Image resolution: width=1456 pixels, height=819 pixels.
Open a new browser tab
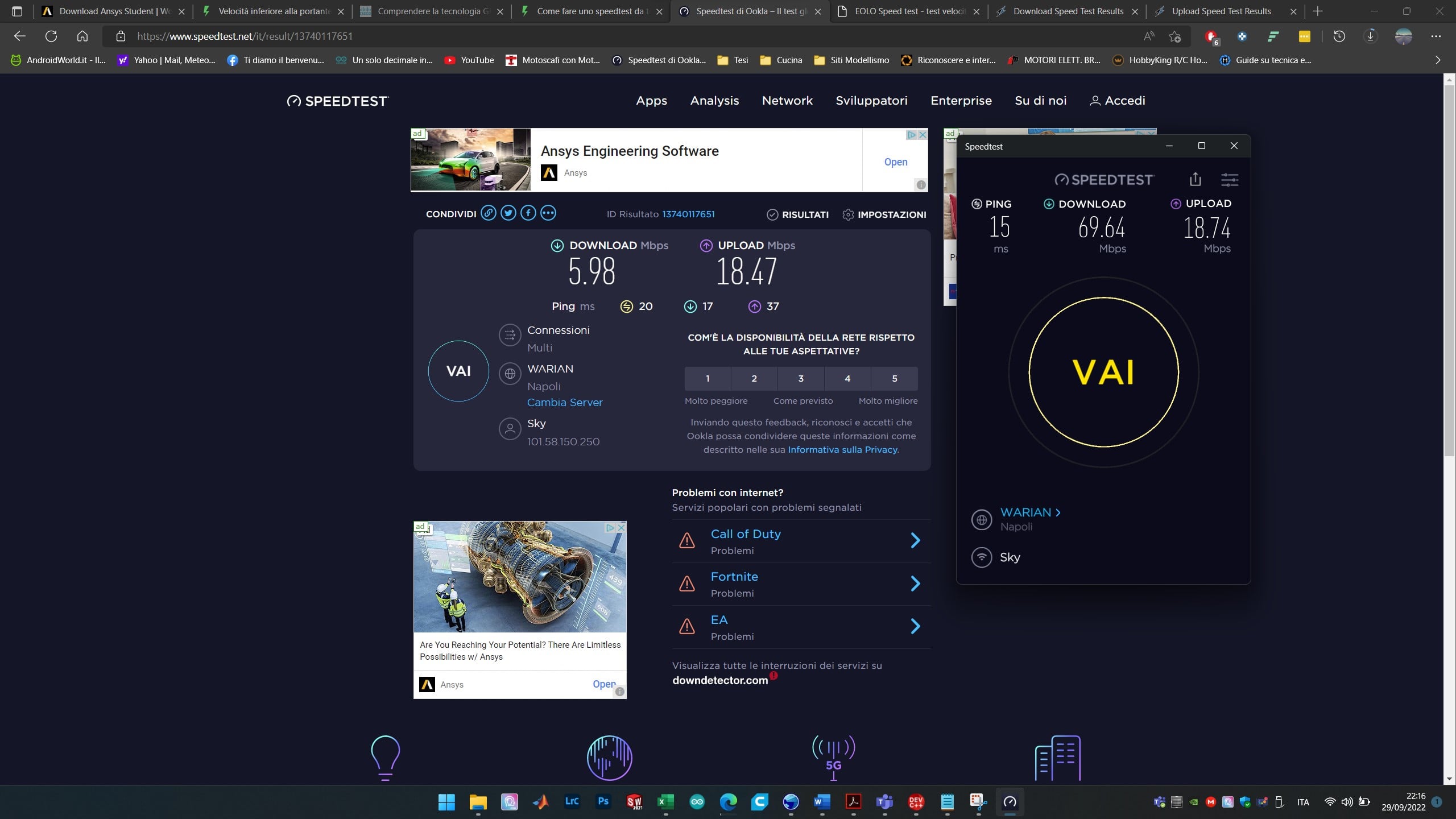pyautogui.click(x=1318, y=11)
